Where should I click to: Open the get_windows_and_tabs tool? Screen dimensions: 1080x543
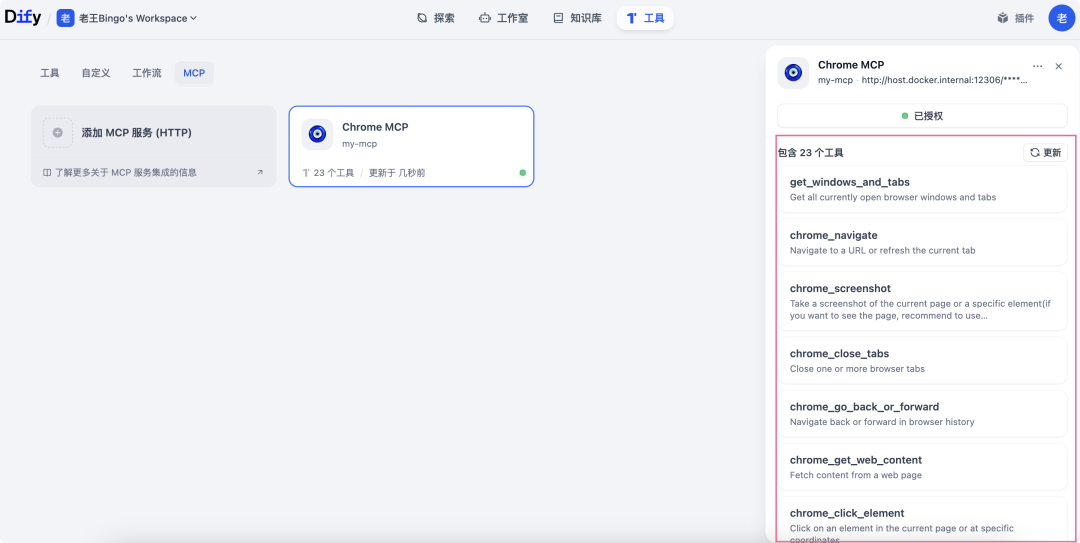tap(922, 189)
